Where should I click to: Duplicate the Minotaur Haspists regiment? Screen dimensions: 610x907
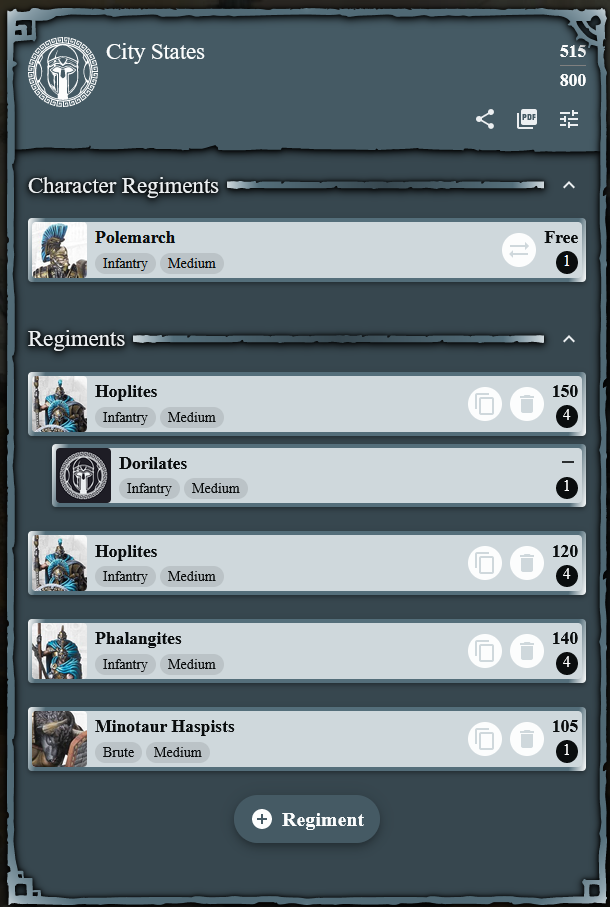[485, 739]
